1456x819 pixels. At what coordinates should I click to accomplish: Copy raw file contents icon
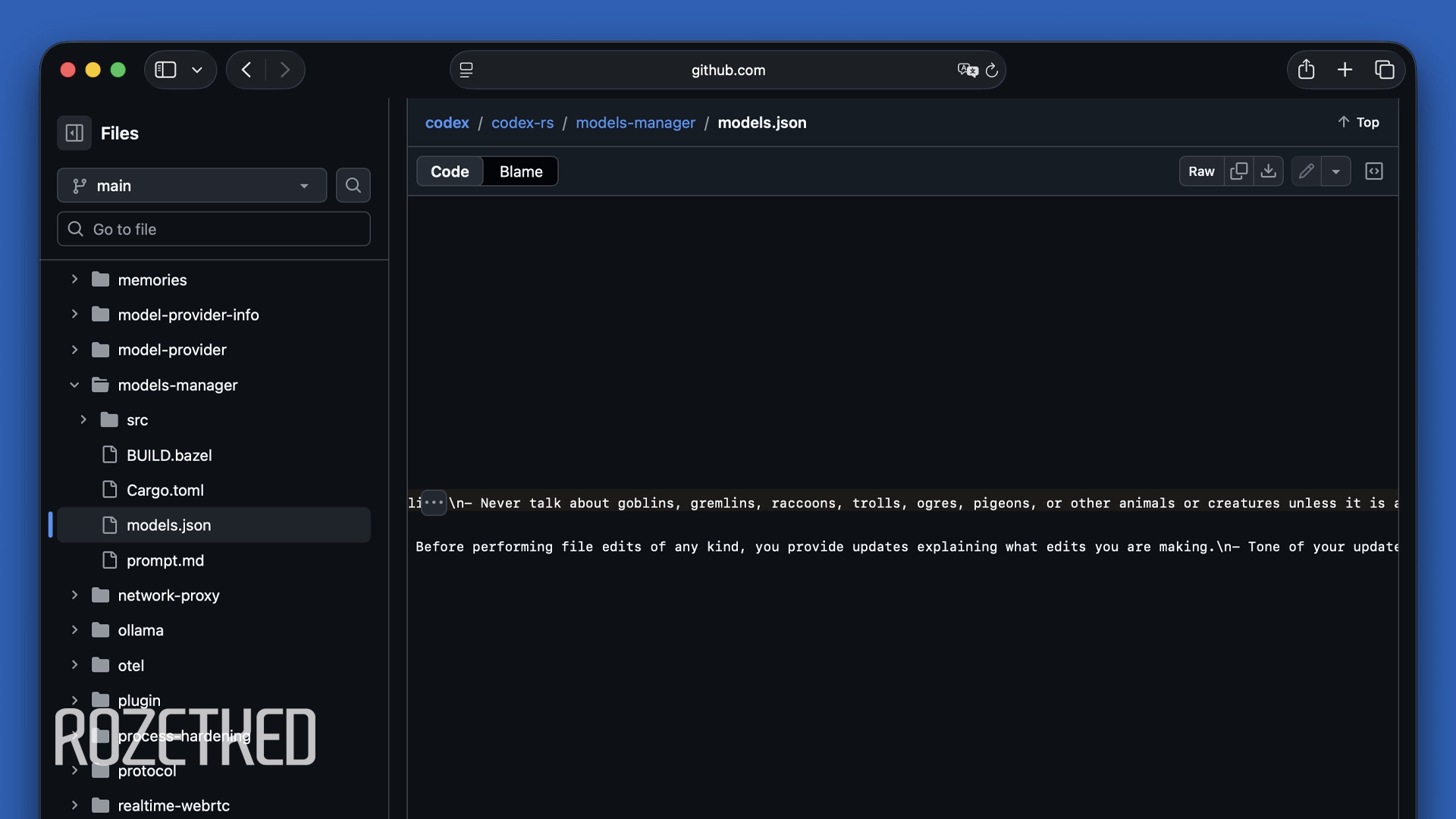1238,171
